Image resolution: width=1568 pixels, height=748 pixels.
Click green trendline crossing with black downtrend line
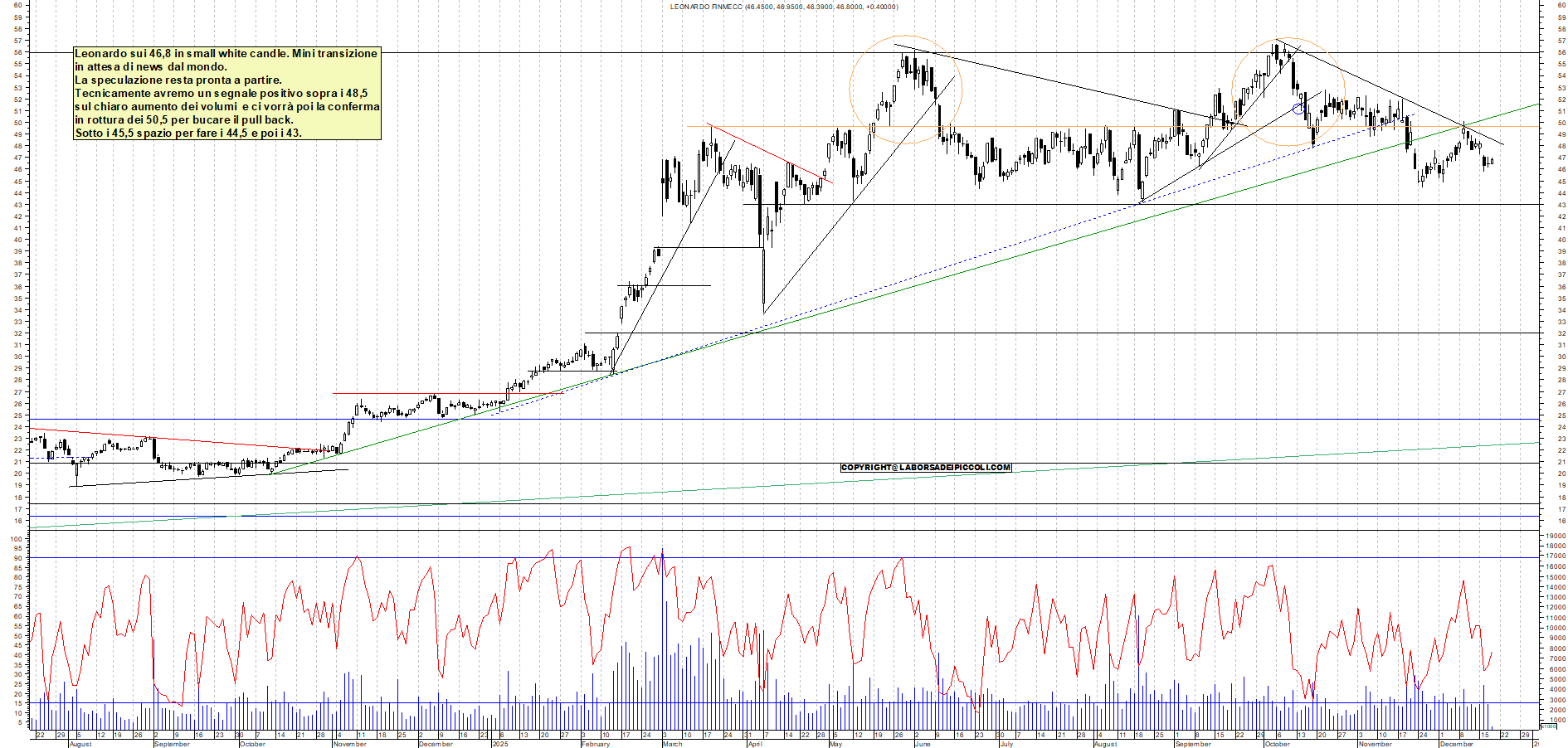coord(1463,125)
